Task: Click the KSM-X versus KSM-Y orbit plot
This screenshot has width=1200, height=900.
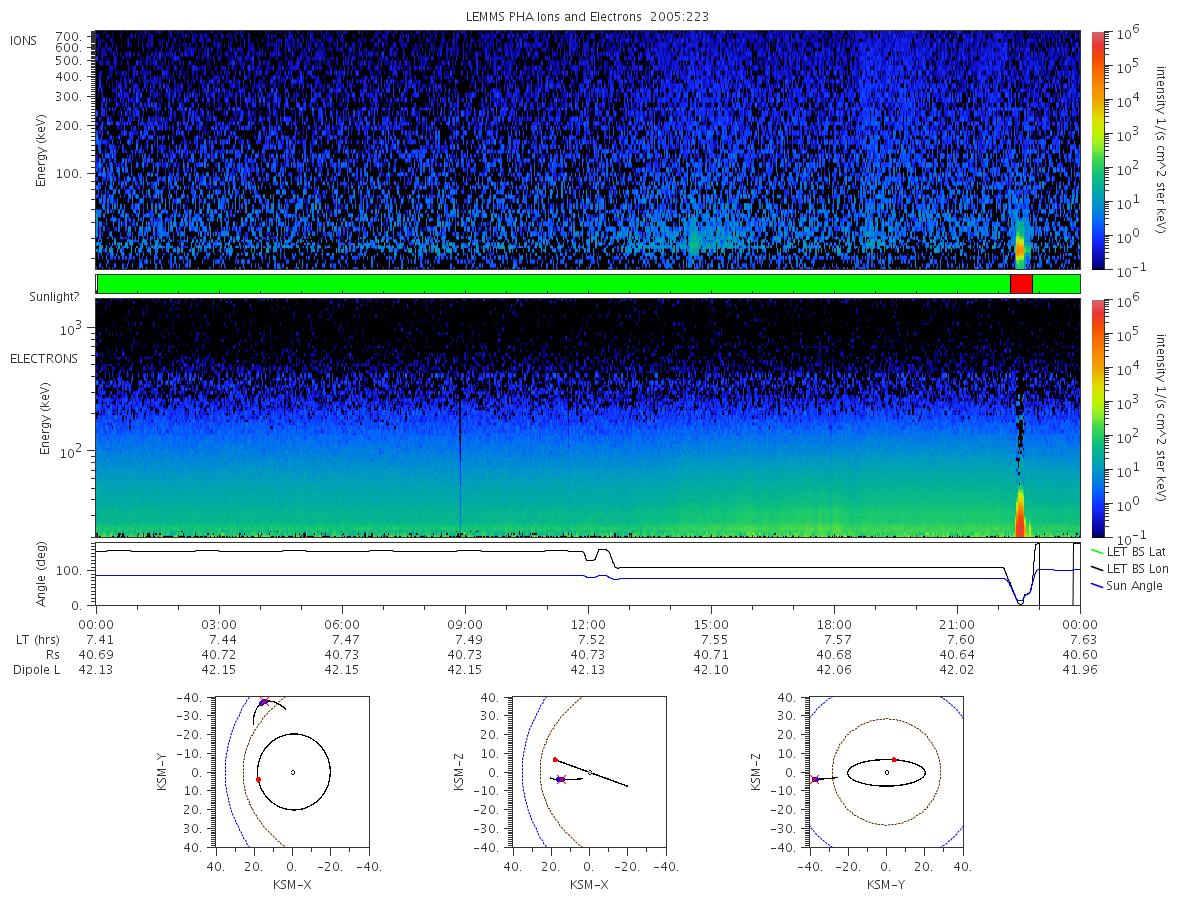Action: click(291, 772)
